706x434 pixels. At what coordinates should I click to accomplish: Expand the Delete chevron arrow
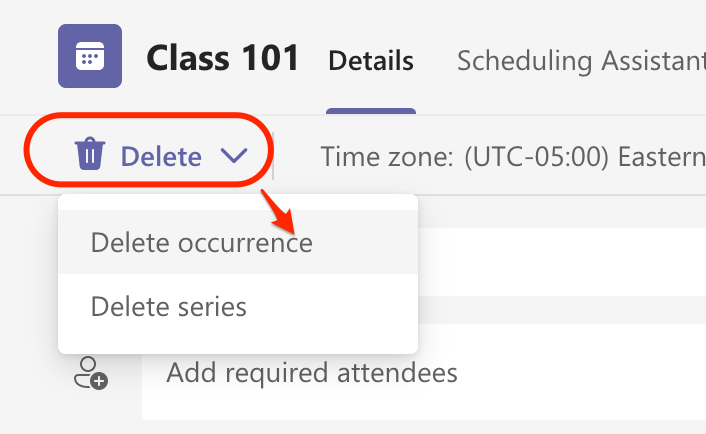click(x=234, y=156)
